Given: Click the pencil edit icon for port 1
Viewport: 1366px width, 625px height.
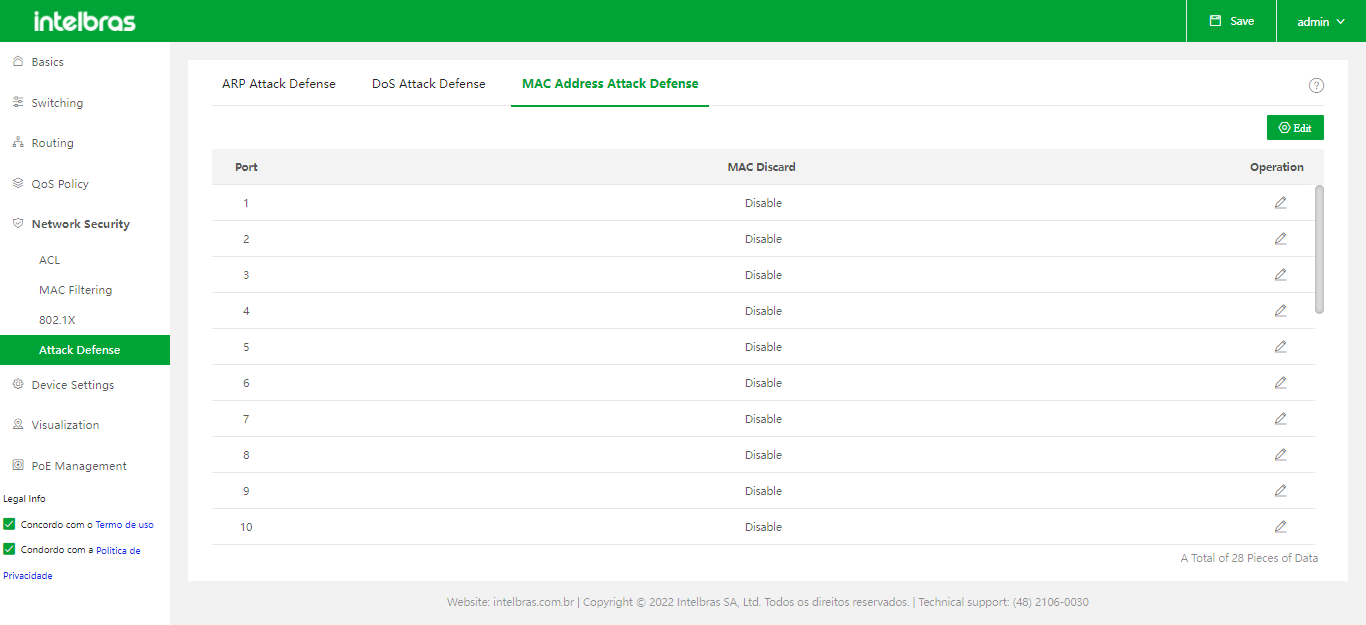Looking at the screenshot, I should pyautogui.click(x=1280, y=203).
